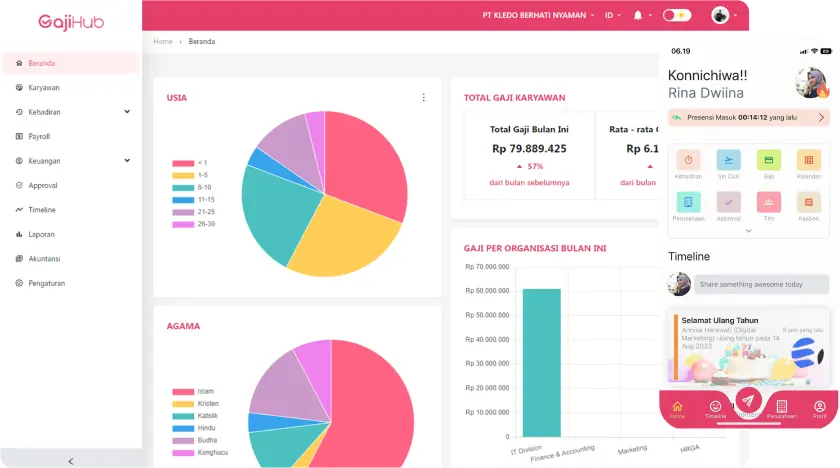Toggle the '< 1' legend swatch in USIA
Screen dimensions: 840x468
click(x=183, y=163)
